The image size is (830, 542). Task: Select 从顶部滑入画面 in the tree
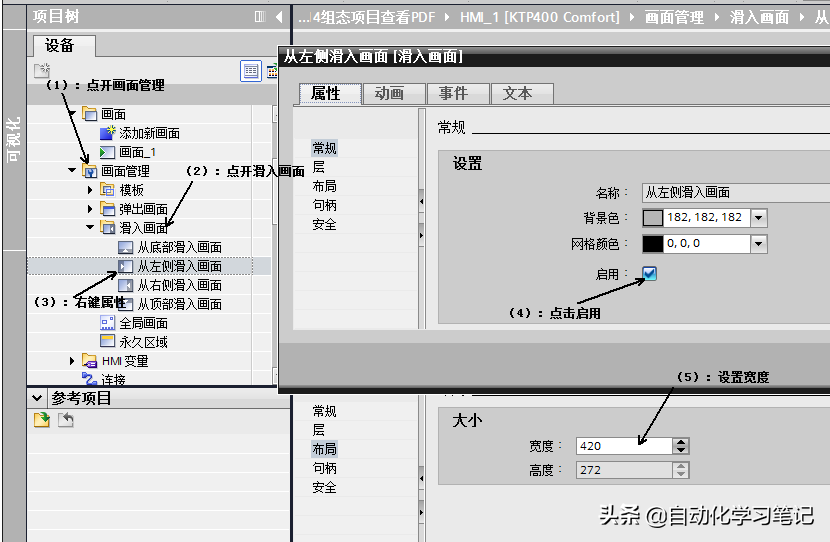tap(179, 304)
